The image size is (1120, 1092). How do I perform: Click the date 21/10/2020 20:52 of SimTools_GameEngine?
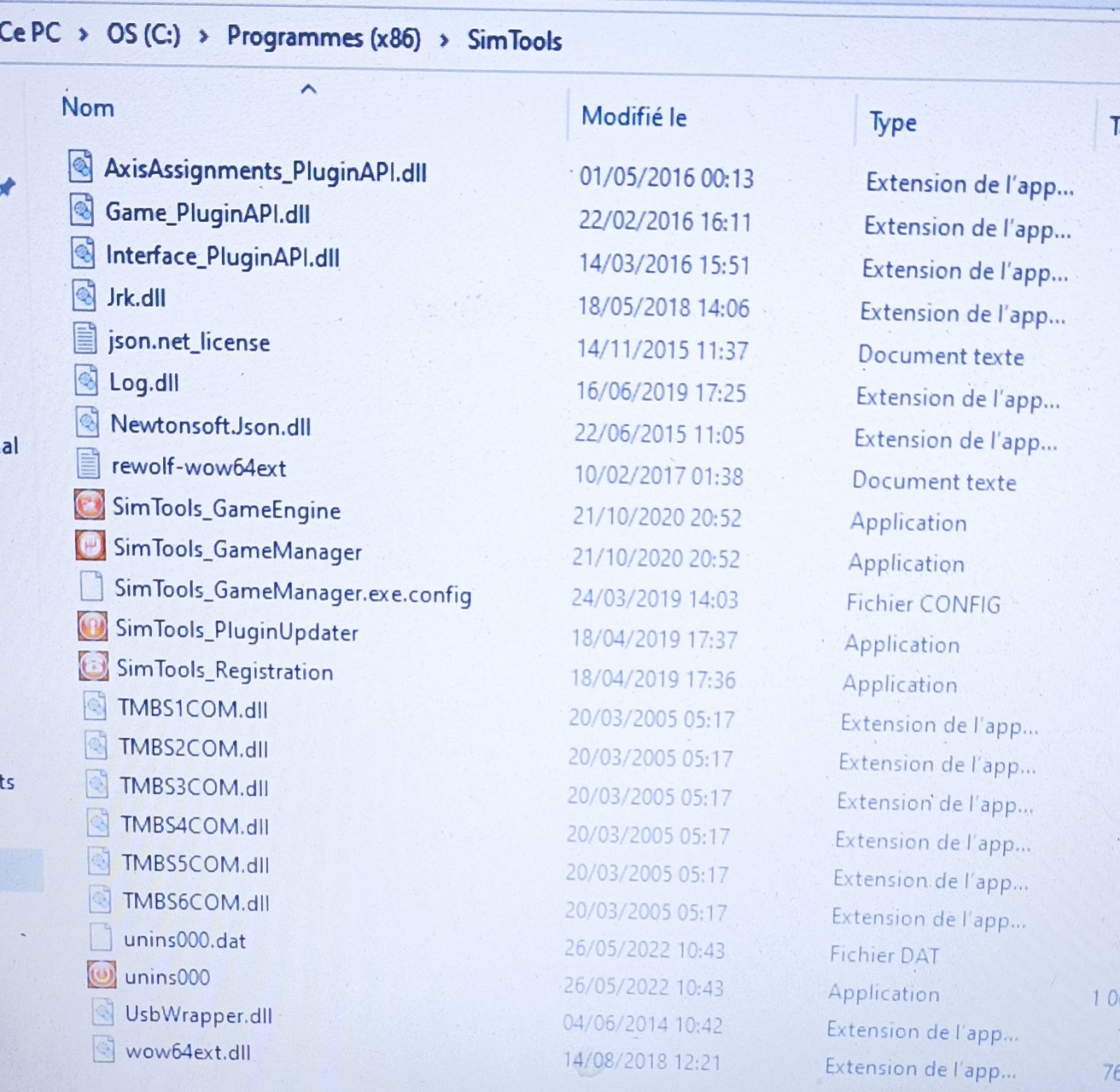point(657,517)
